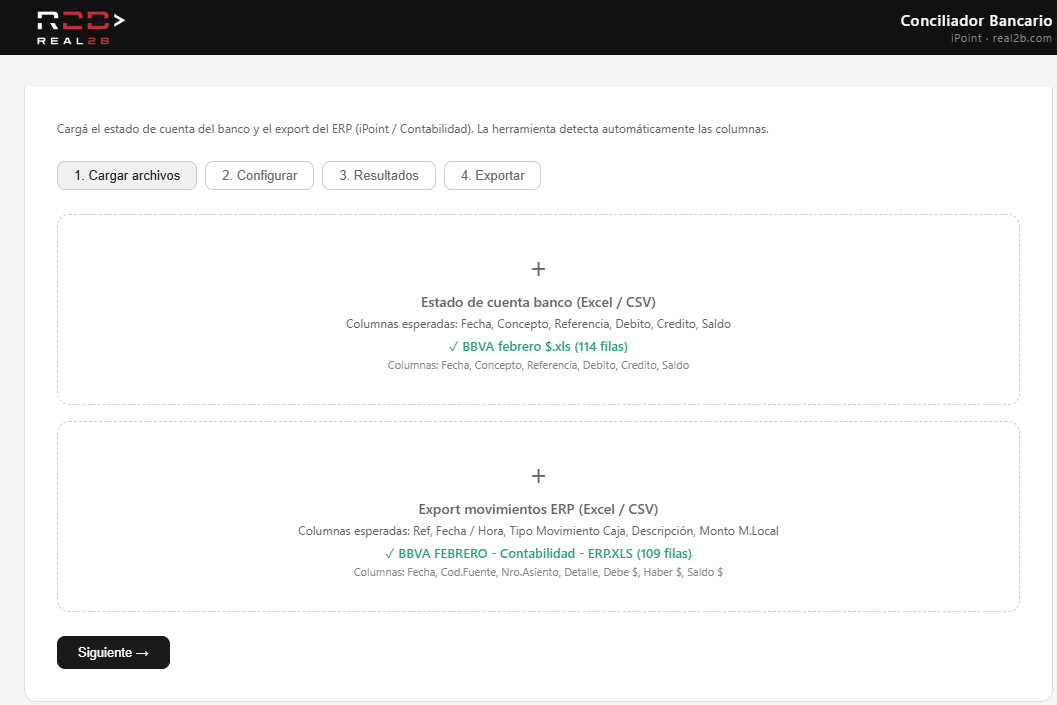Select 'Estado de cuenta banco (Excel / CSV)' heading

click(x=538, y=302)
